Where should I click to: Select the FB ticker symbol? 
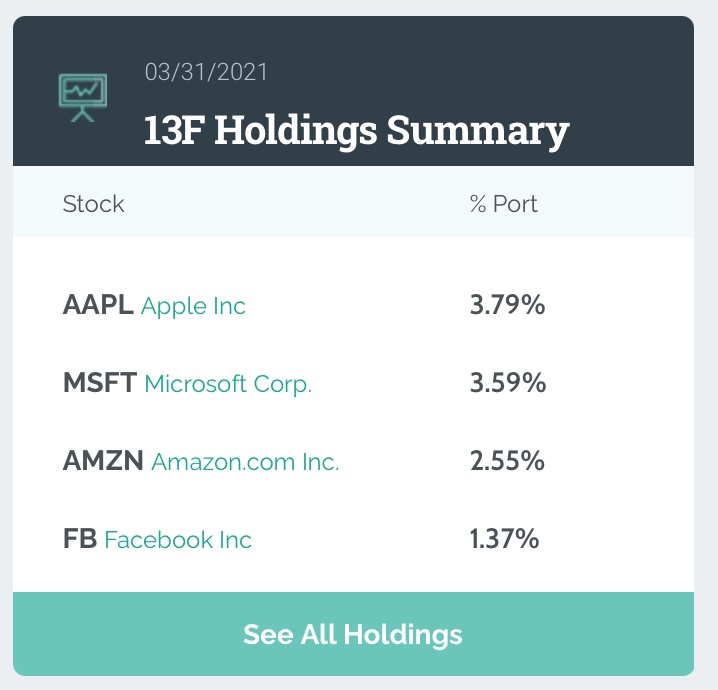click(80, 540)
